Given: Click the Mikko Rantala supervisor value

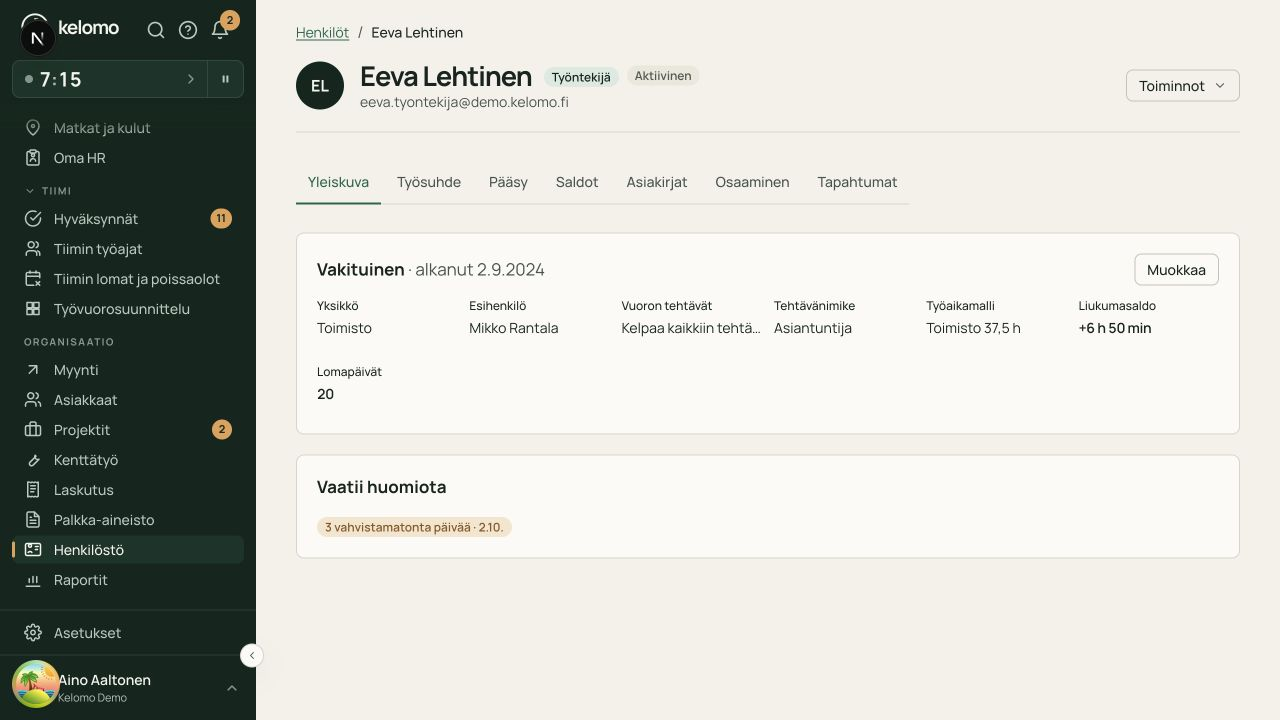Looking at the screenshot, I should [514, 328].
